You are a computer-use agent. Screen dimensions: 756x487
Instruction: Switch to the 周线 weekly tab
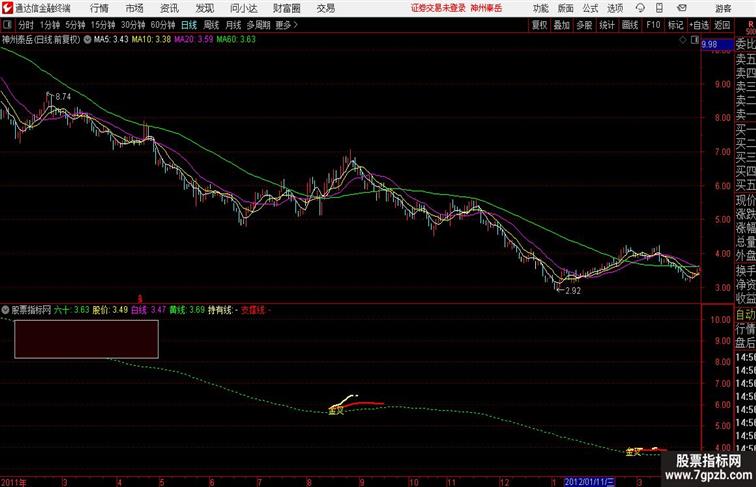pos(211,25)
